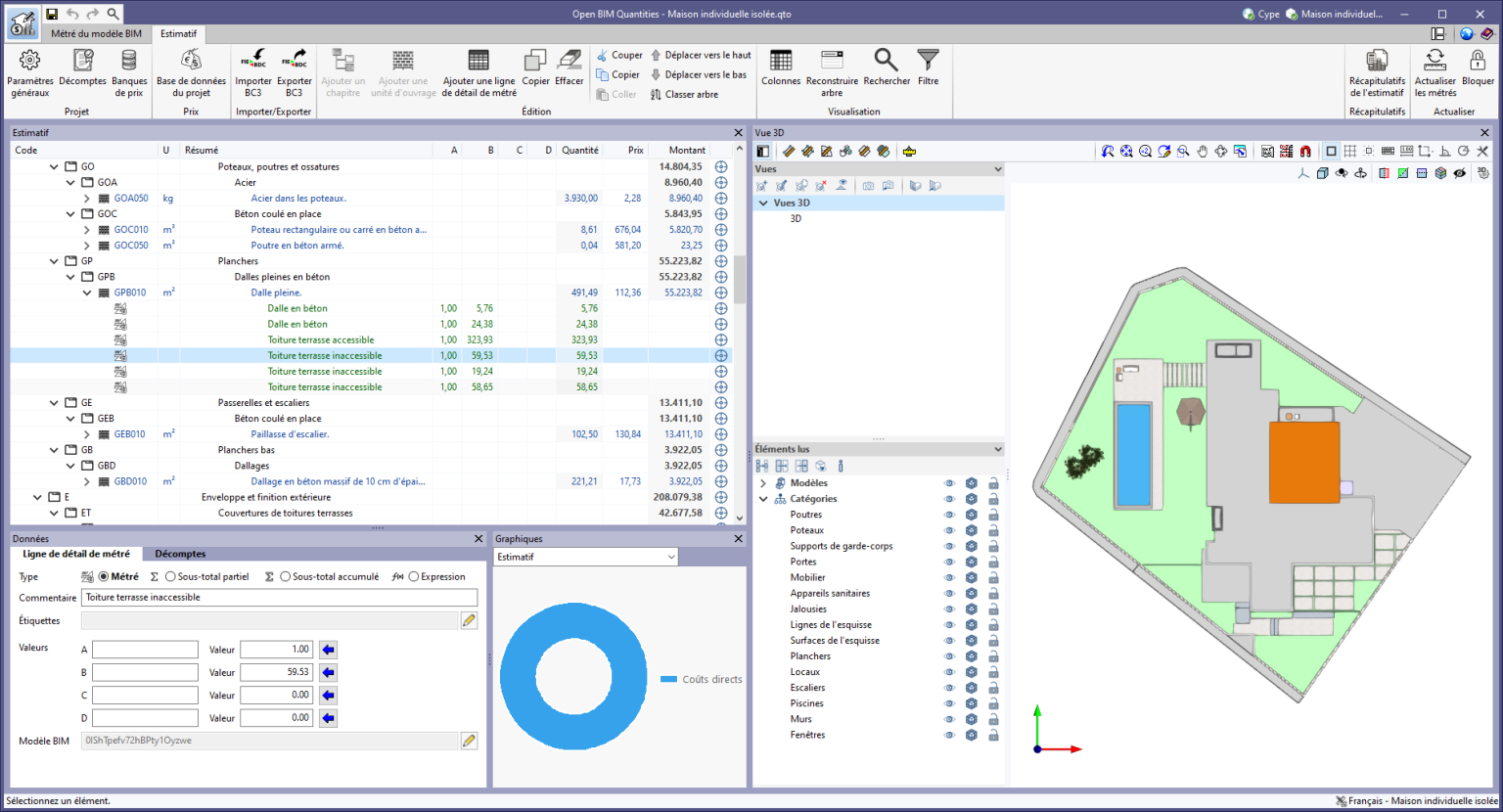
Task: Click Actualiser les métrés
Action: click(x=1435, y=72)
